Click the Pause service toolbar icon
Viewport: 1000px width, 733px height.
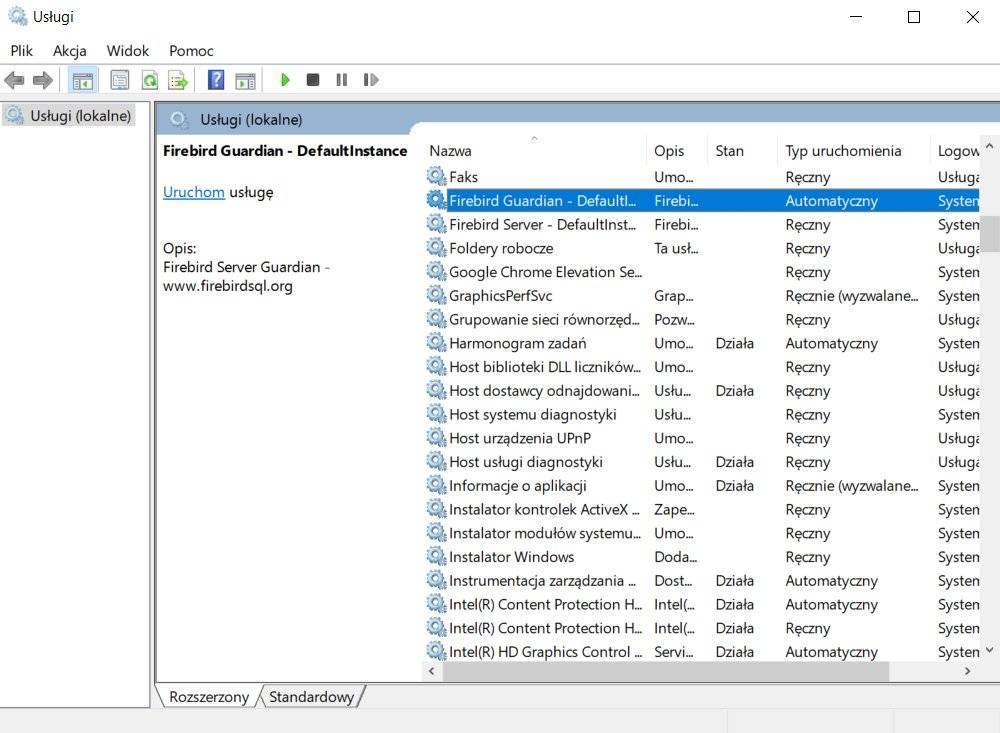pos(342,80)
